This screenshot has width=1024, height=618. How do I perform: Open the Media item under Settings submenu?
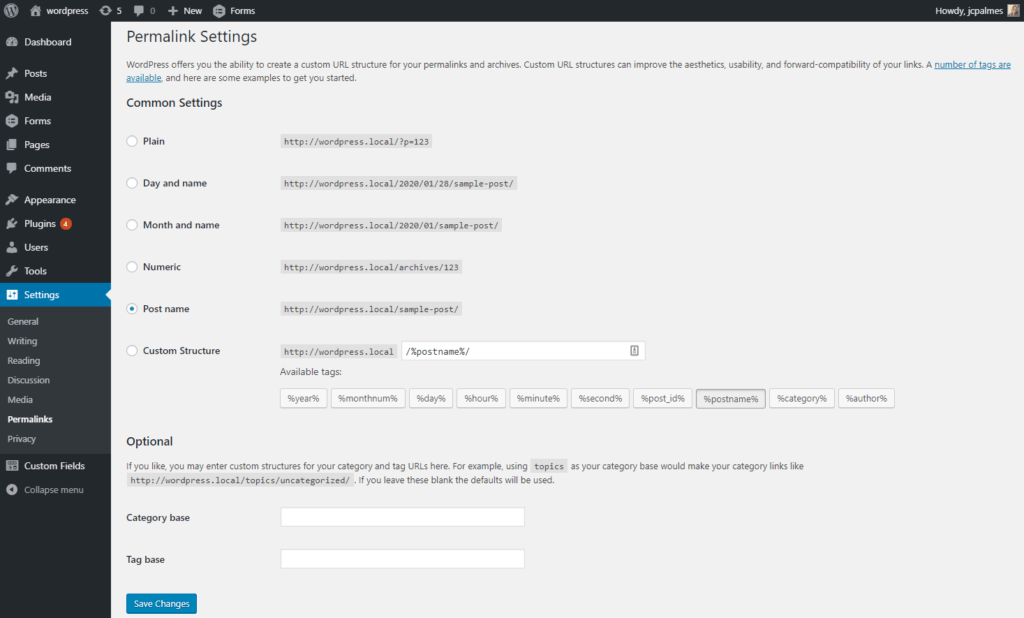tap(20, 400)
